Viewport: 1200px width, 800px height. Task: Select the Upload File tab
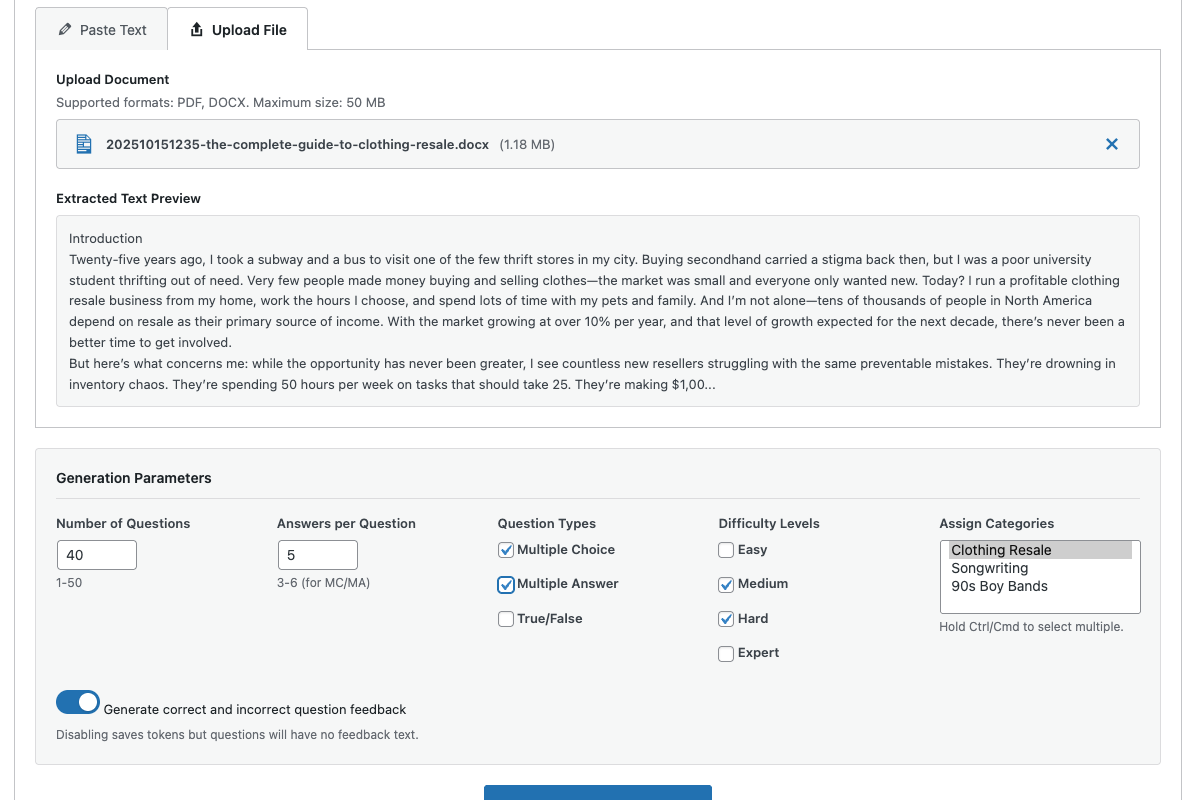238,30
